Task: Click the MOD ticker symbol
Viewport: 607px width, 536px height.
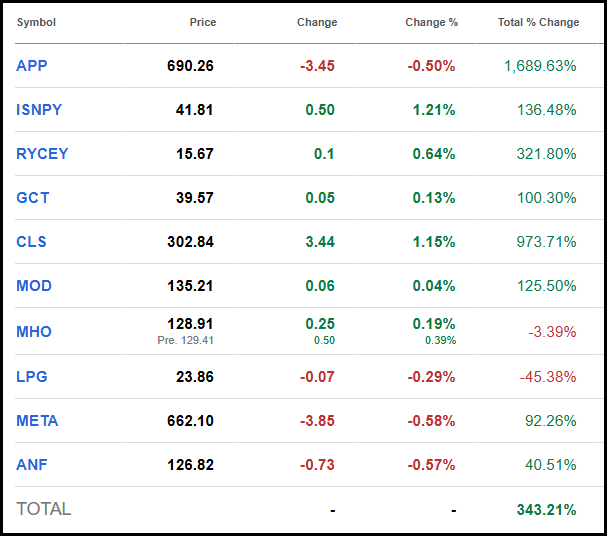Action: coord(34,286)
